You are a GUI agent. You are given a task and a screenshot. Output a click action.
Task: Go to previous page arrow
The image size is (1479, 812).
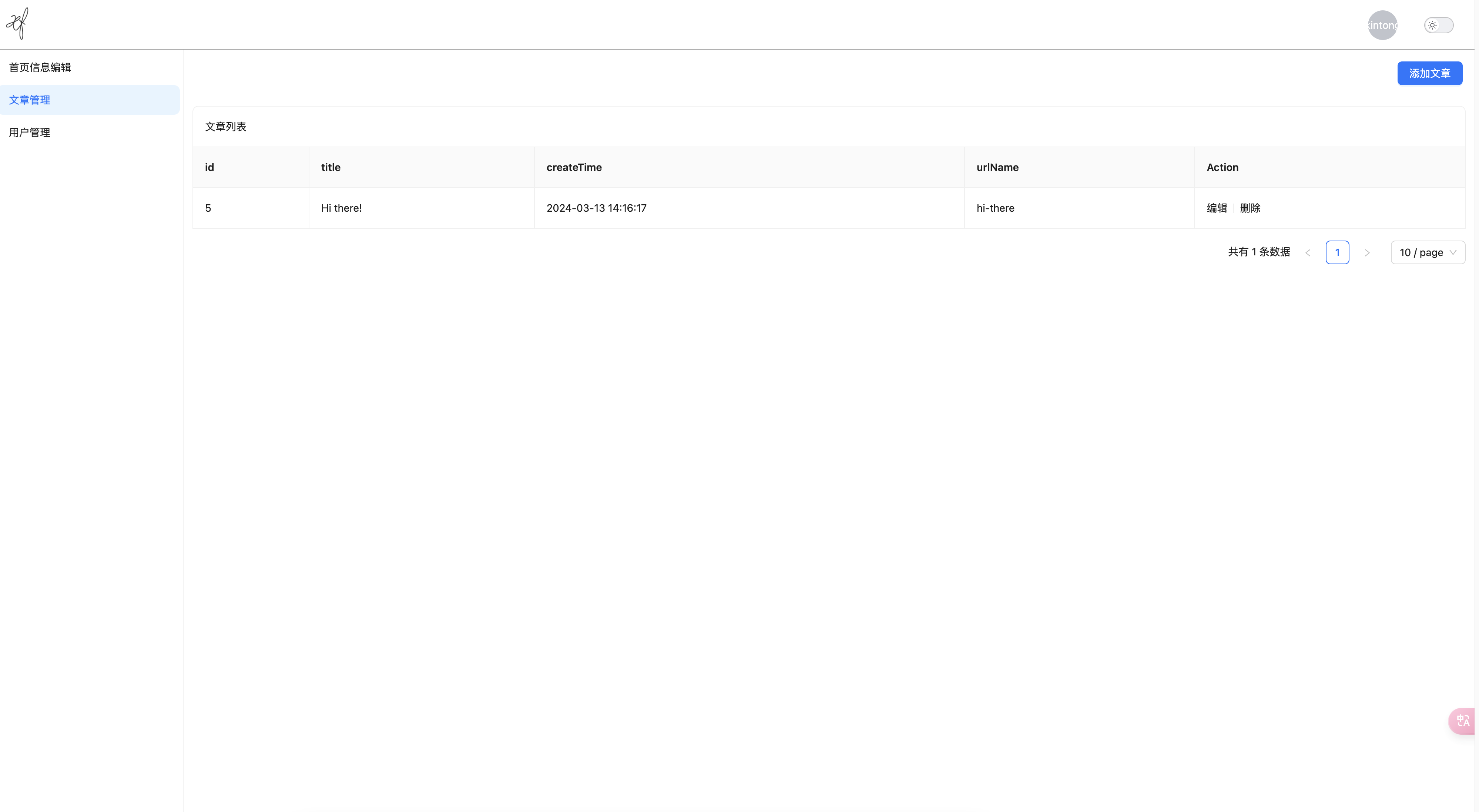pyautogui.click(x=1307, y=253)
